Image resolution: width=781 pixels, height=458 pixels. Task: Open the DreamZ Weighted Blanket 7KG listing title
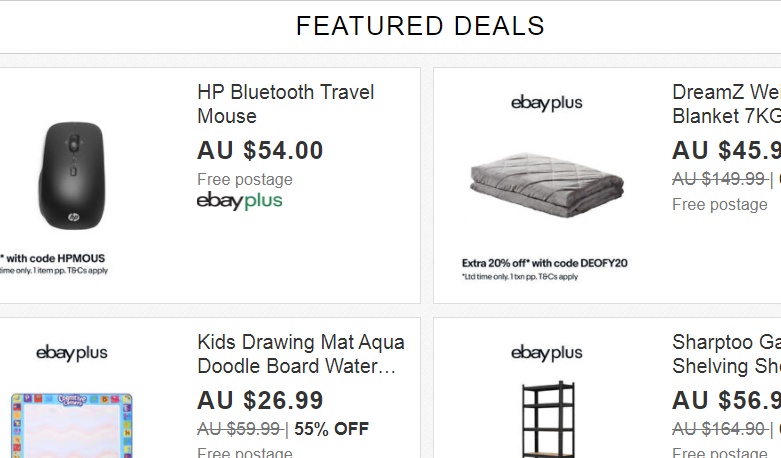726,104
